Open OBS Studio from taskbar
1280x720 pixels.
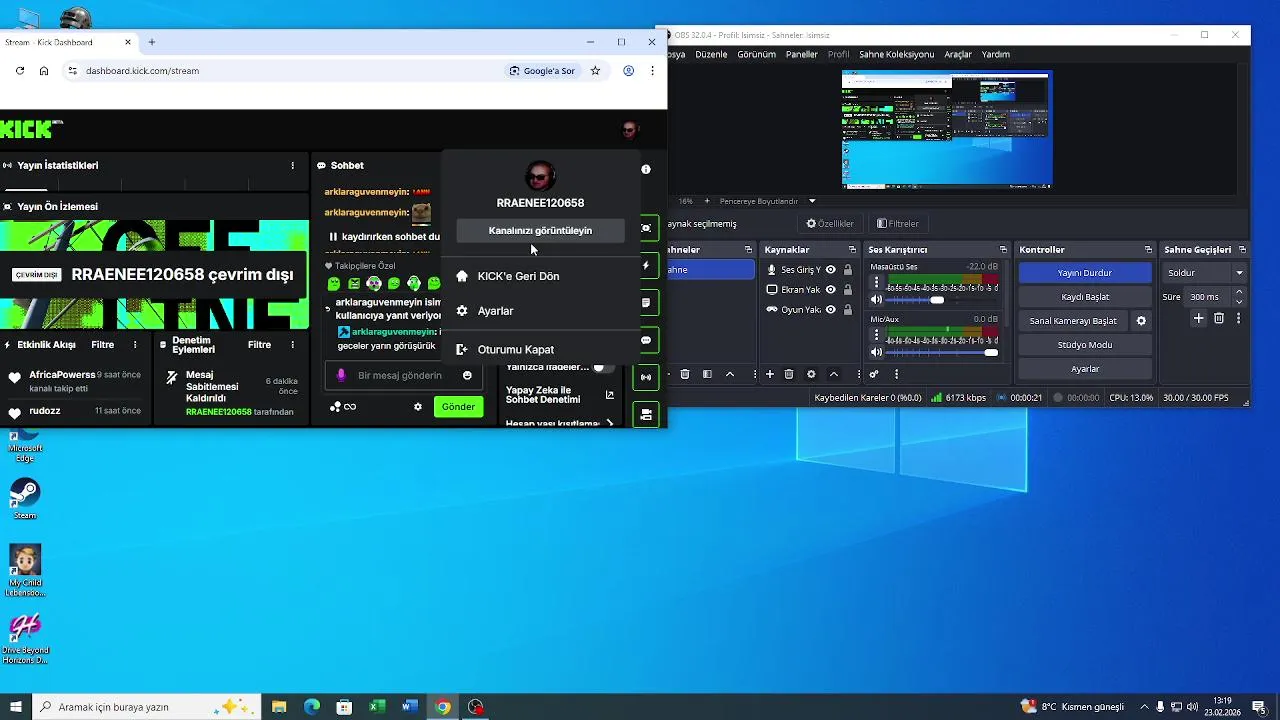[x=475, y=707]
